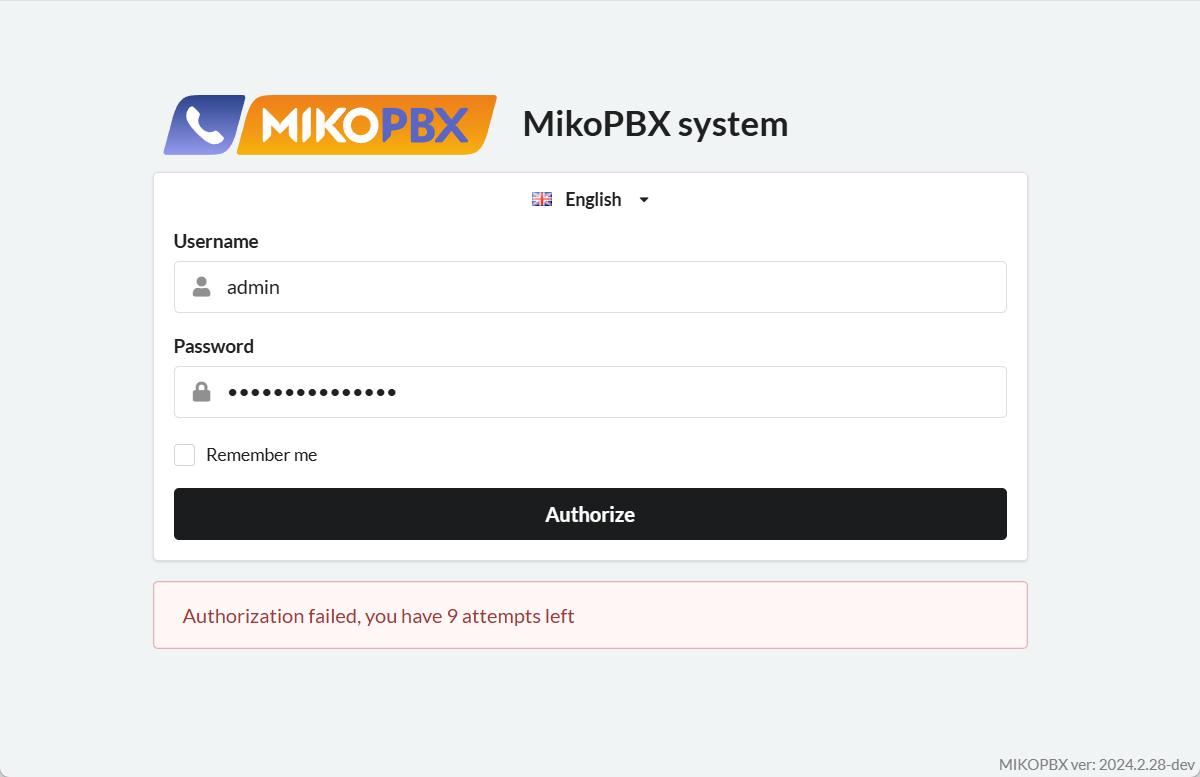The height and width of the screenshot is (777, 1200).
Task: Click the masked password dots
Action: click(312, 392)
